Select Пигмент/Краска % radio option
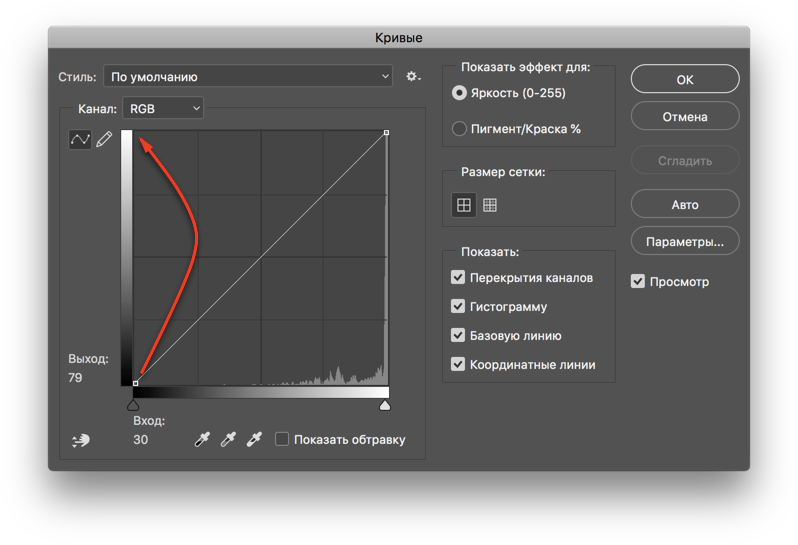This screenshot has height=545, width=798. click(x=459, y=129)
